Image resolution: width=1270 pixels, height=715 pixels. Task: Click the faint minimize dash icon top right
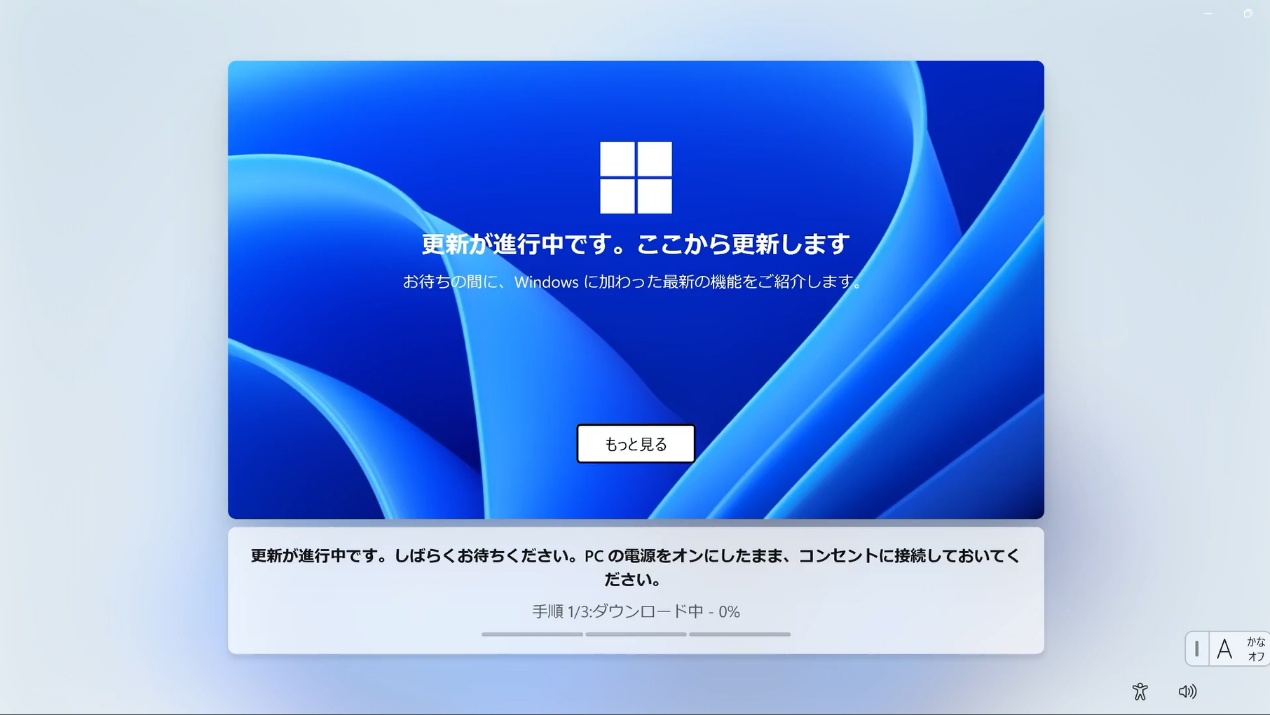pyautogui.click(x=1208, y=13)
